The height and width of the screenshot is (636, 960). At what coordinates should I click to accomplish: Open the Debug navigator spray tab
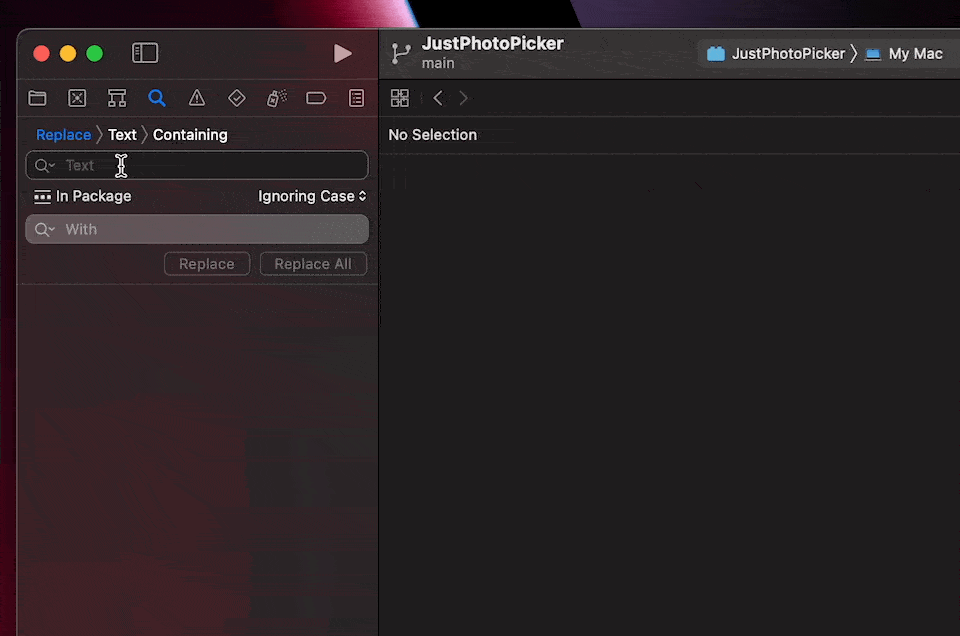click(277, 98)
